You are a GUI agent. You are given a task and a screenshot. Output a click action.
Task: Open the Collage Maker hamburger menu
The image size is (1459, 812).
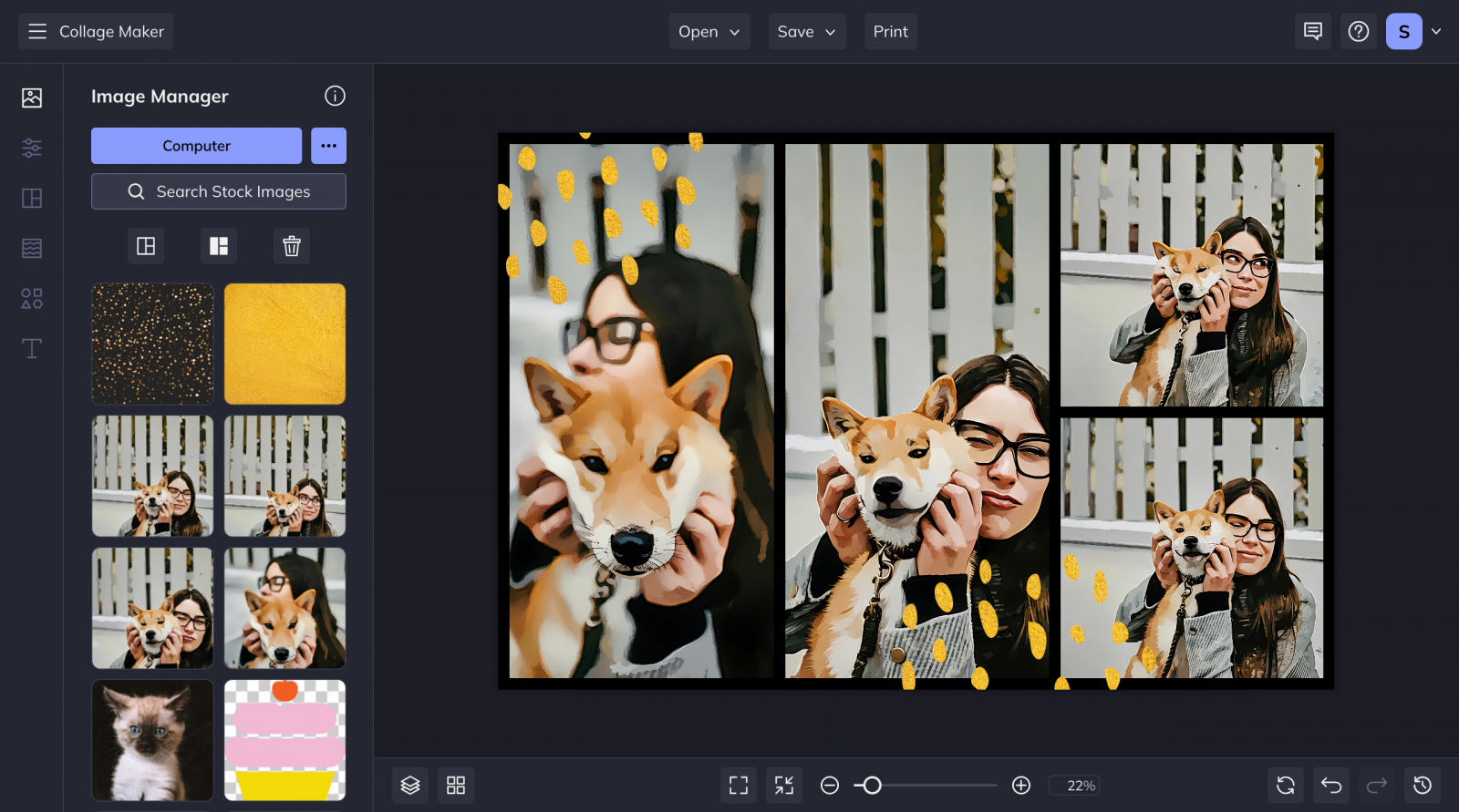37,31
